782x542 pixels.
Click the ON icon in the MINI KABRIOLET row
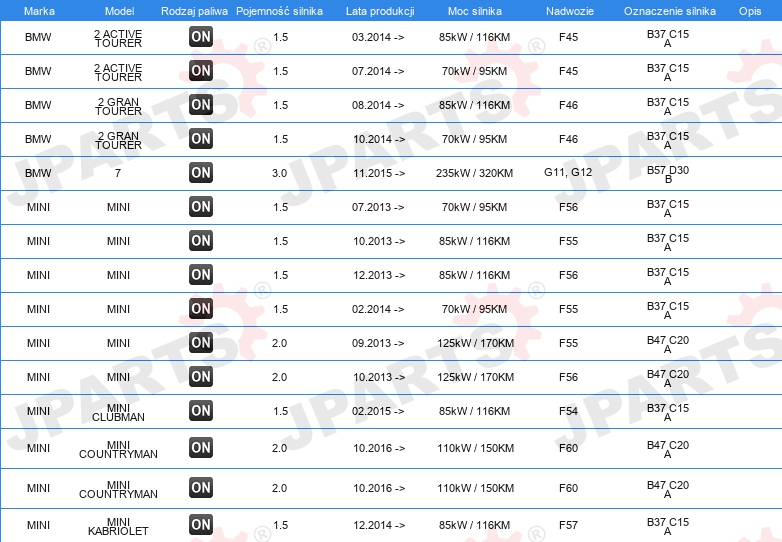(x=201, y=525)
